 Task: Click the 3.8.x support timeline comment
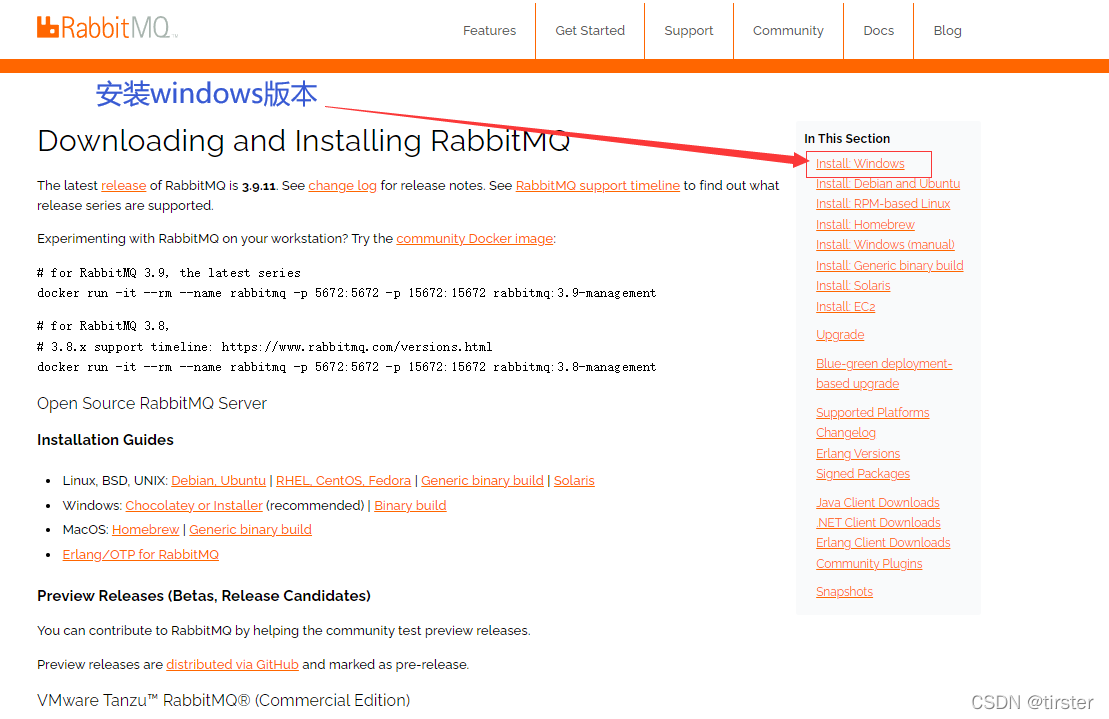point(265,347)
